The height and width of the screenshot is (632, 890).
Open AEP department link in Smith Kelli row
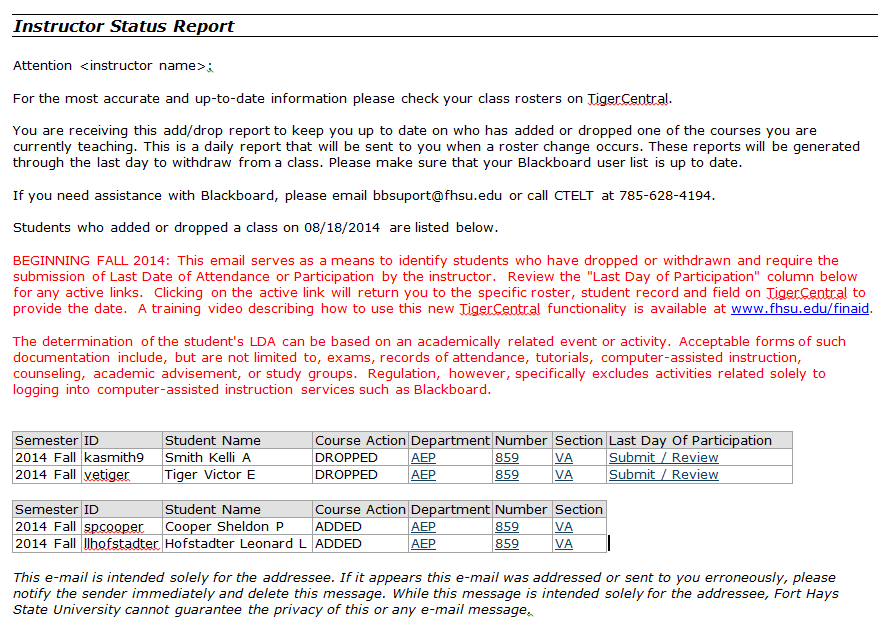(423, 458)
